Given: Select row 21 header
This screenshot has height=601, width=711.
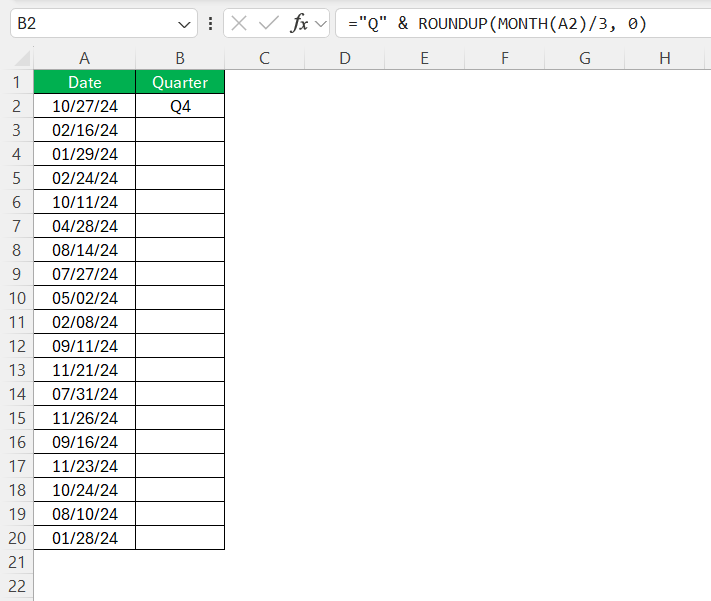Looking at the screenshot, I should (17, 562).
